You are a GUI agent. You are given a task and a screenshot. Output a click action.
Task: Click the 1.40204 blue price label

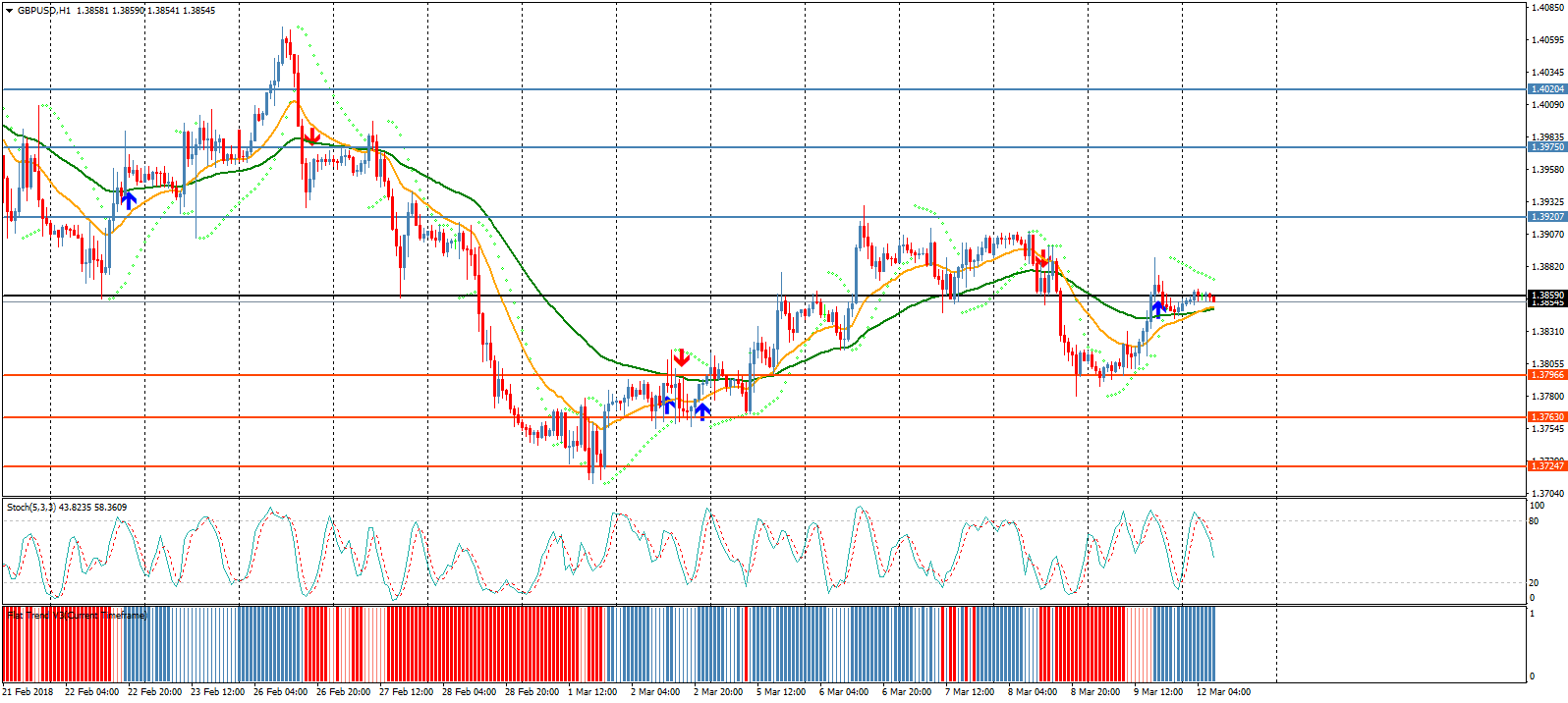1547,89
